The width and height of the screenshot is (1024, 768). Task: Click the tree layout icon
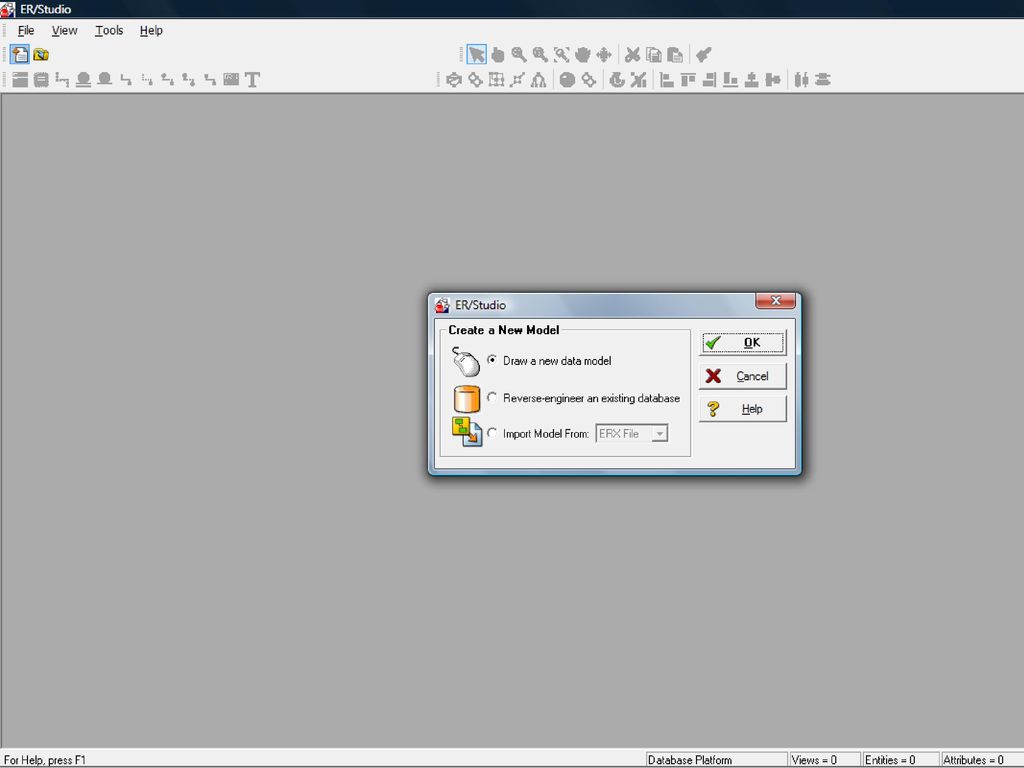(538, 80)
